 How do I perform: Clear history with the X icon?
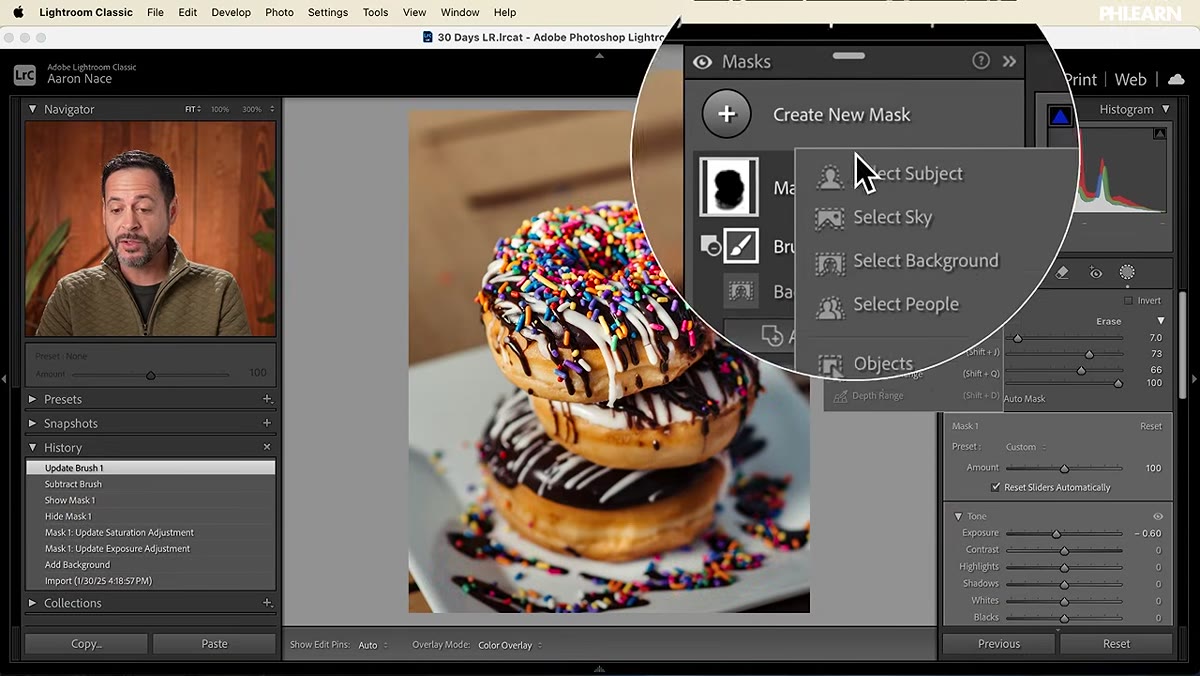[x=267, y=447]
